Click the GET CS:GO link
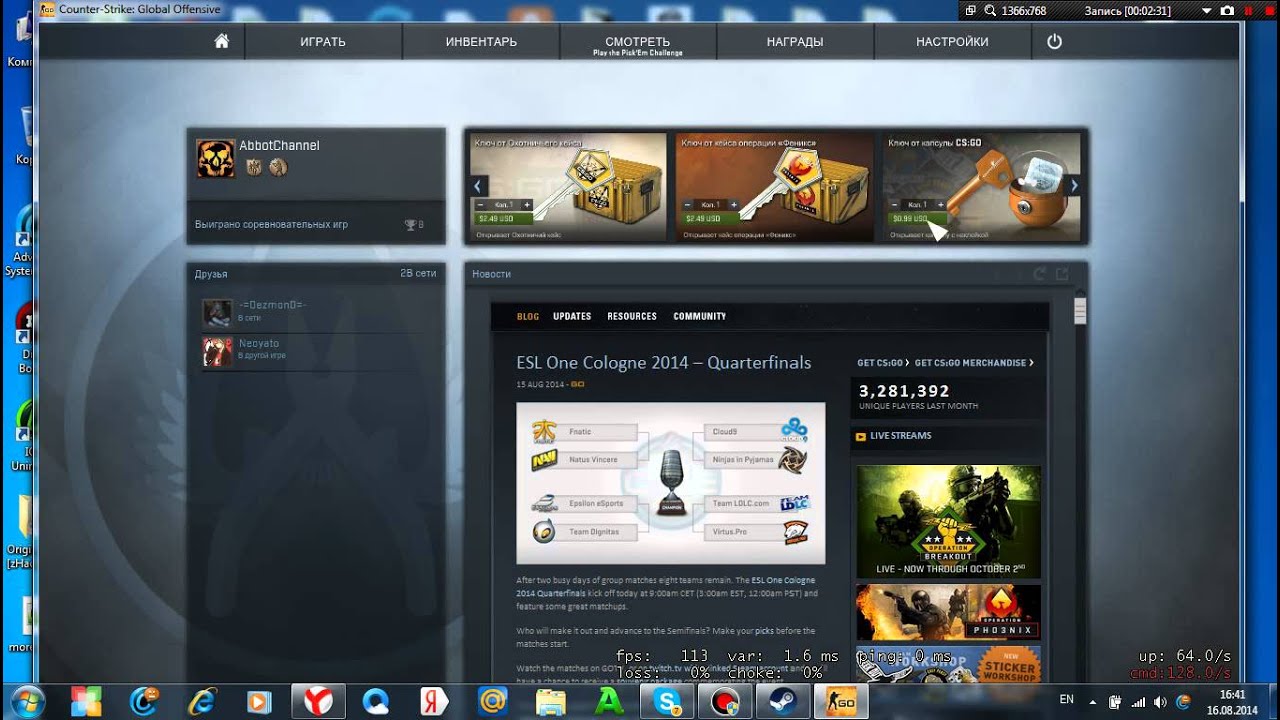 coord(883,363)
